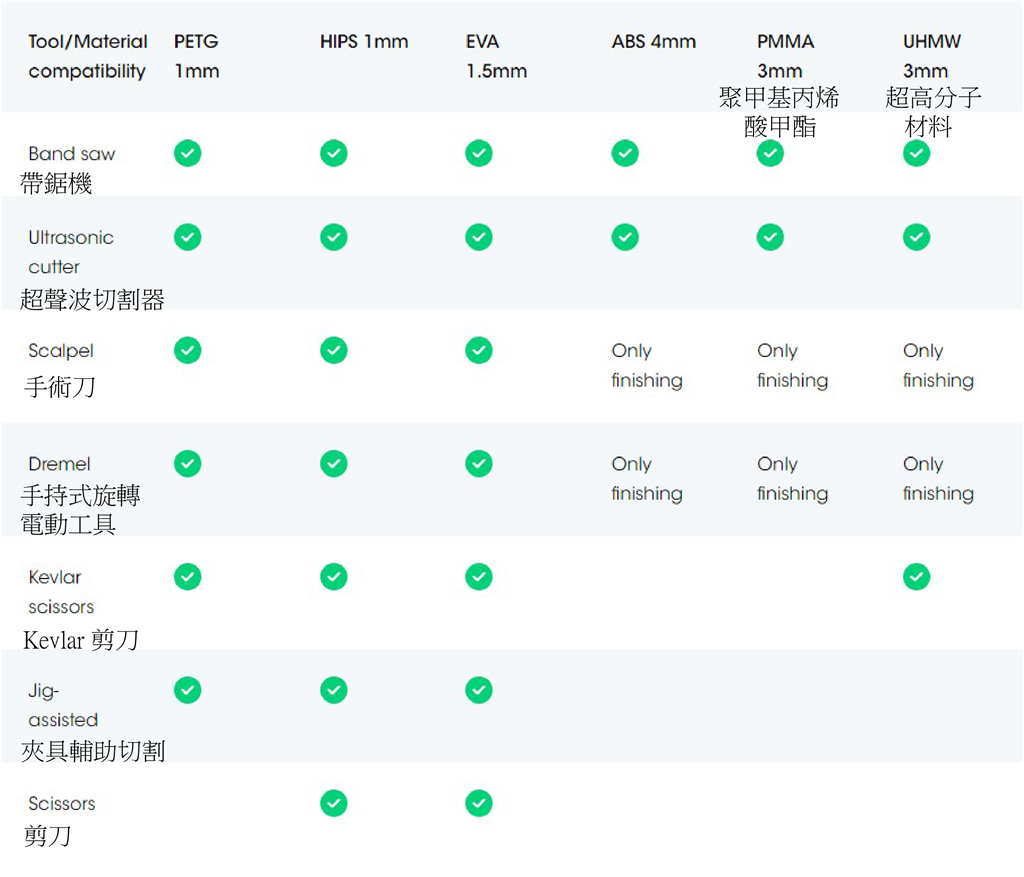Click the Kevlar 剪刀 translation text
The width and height of the screenshot is (1024, 877).
(x=81, y=640)
